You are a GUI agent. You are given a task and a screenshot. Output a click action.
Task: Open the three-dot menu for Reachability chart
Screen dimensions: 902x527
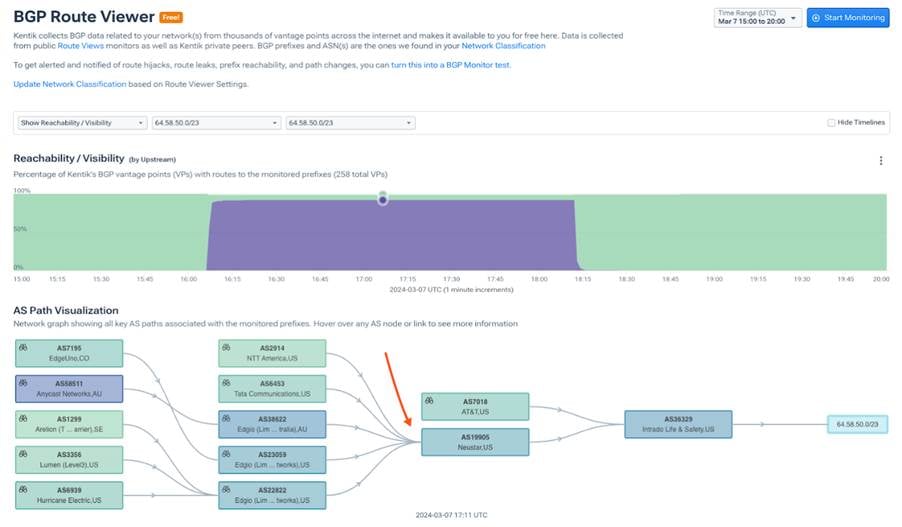(x=881, y=161)
